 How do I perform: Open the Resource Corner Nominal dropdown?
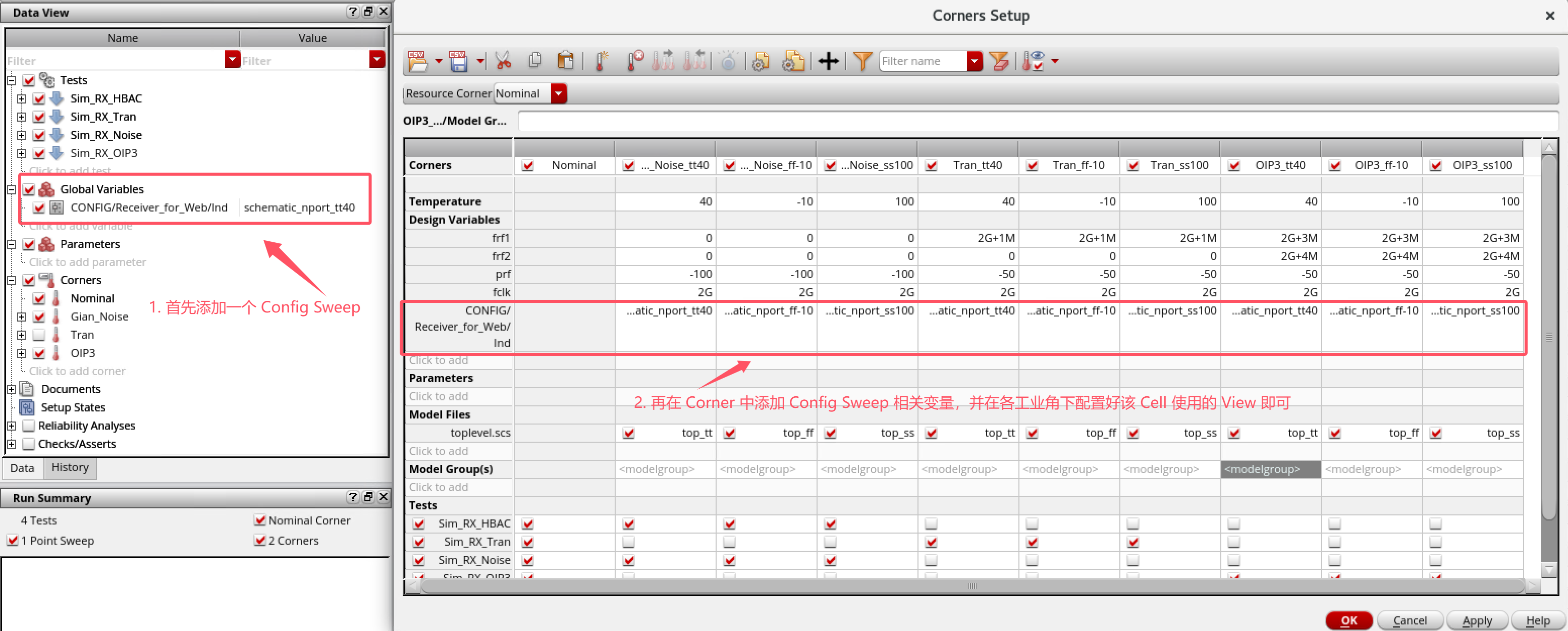[x=558, y=94]
